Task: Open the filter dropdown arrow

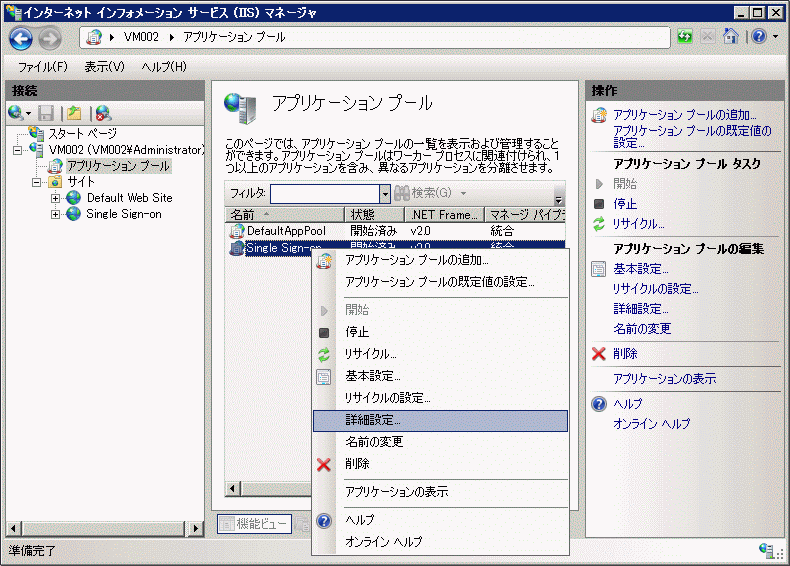Action: (385, 194)
